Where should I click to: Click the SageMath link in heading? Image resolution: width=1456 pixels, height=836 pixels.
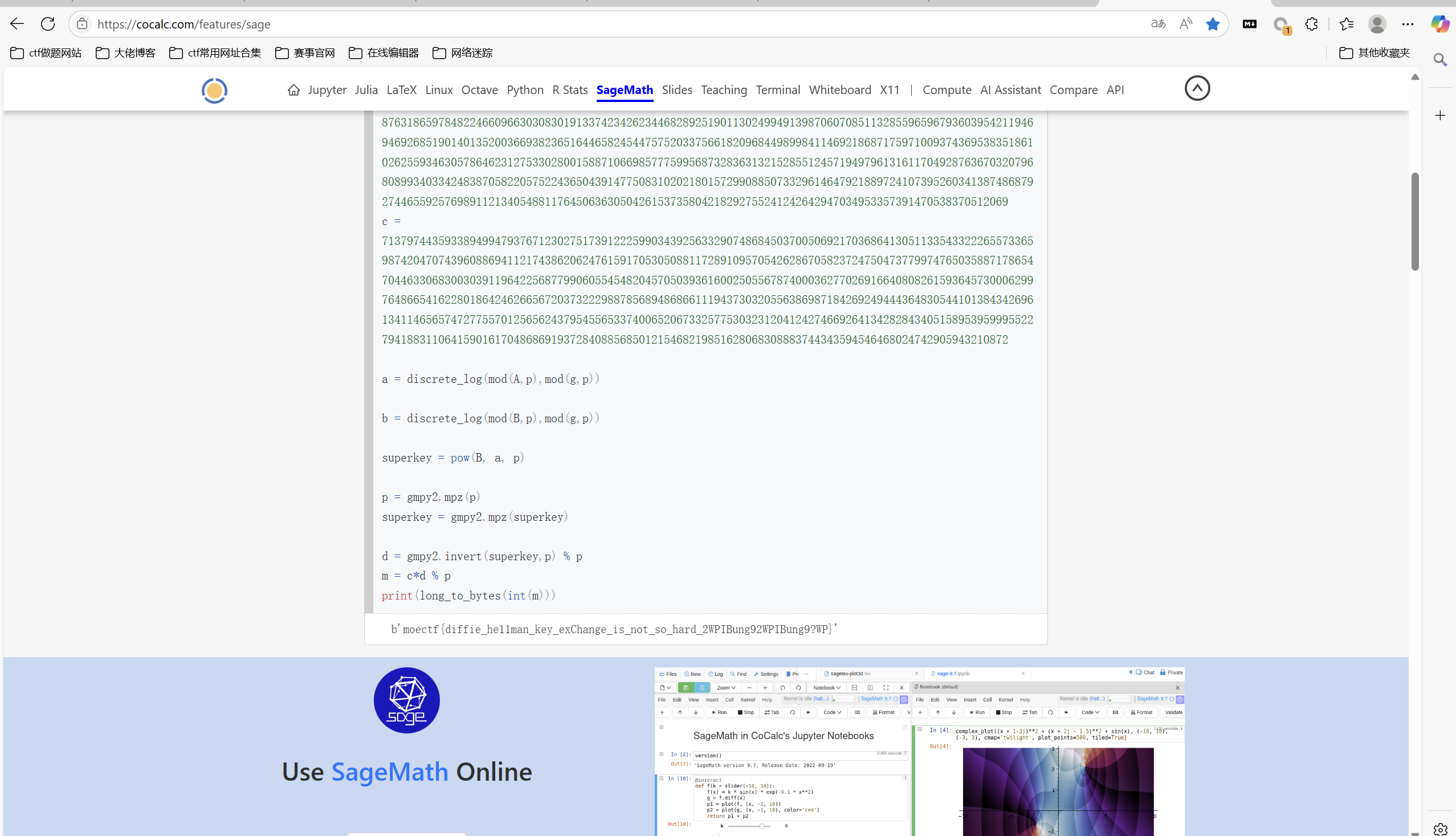tap(389, 771)
